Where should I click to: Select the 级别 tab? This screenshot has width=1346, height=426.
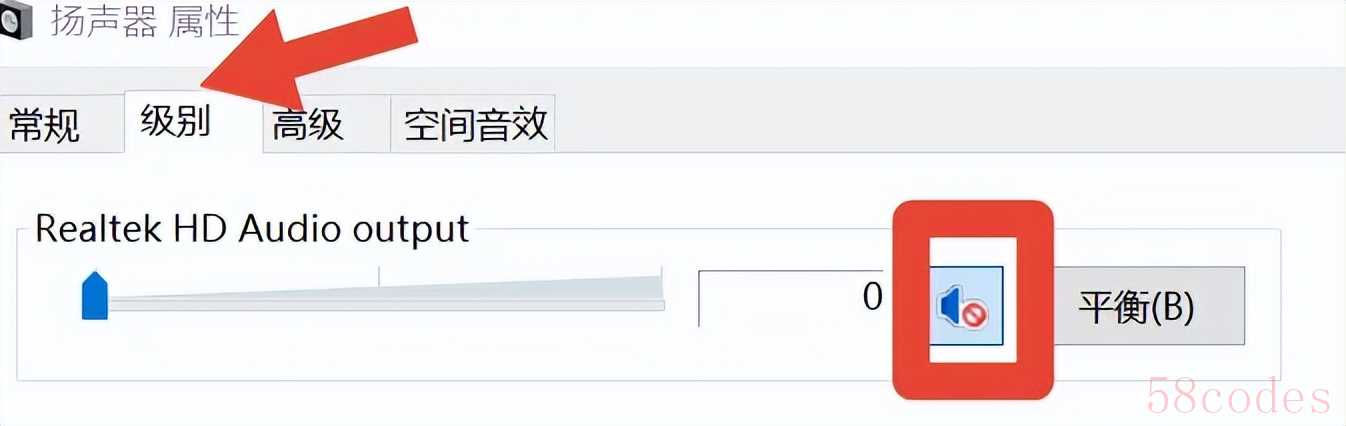click(x=176, y=121)
